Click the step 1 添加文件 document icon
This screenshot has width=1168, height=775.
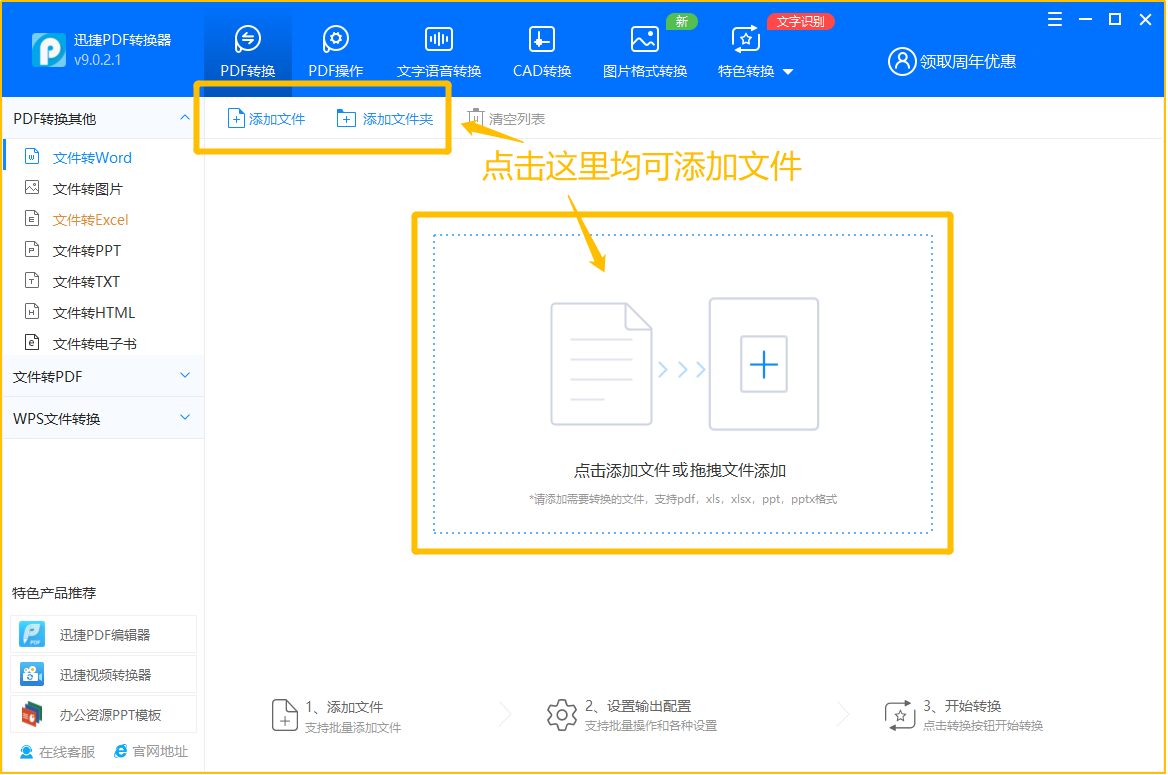pos(285,715)
